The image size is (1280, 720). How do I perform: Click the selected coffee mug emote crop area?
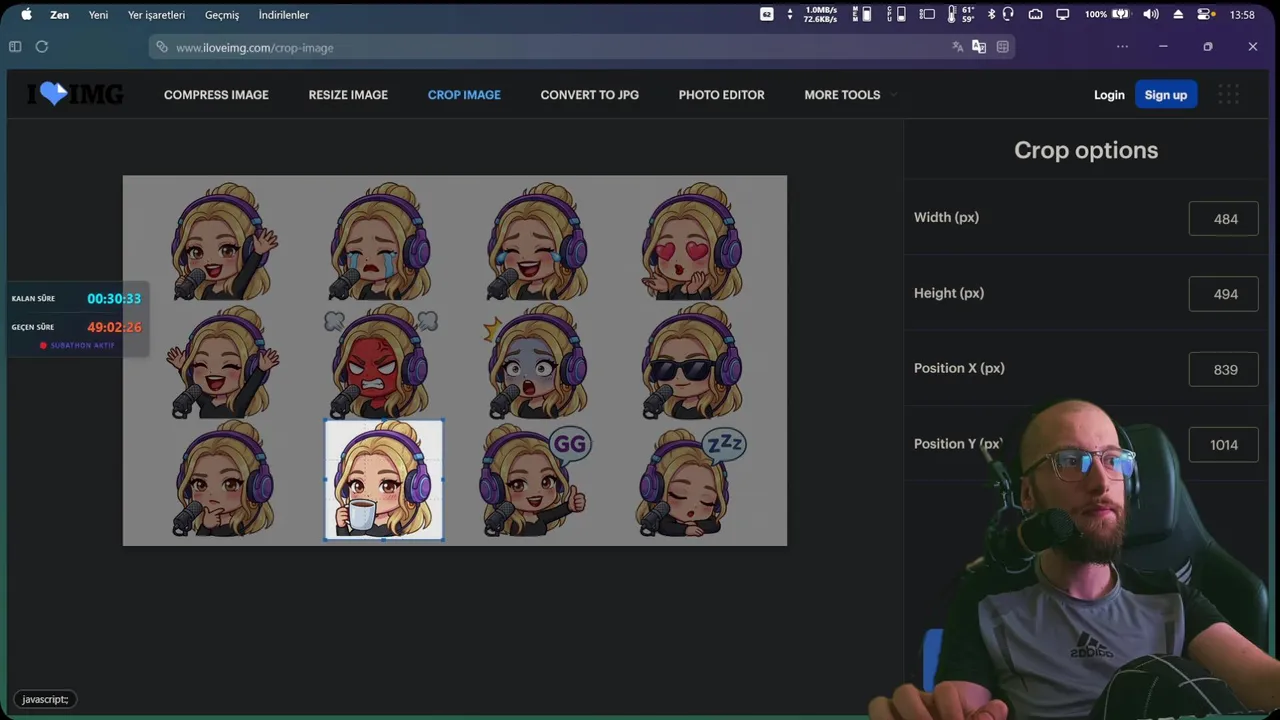point(384,480)
